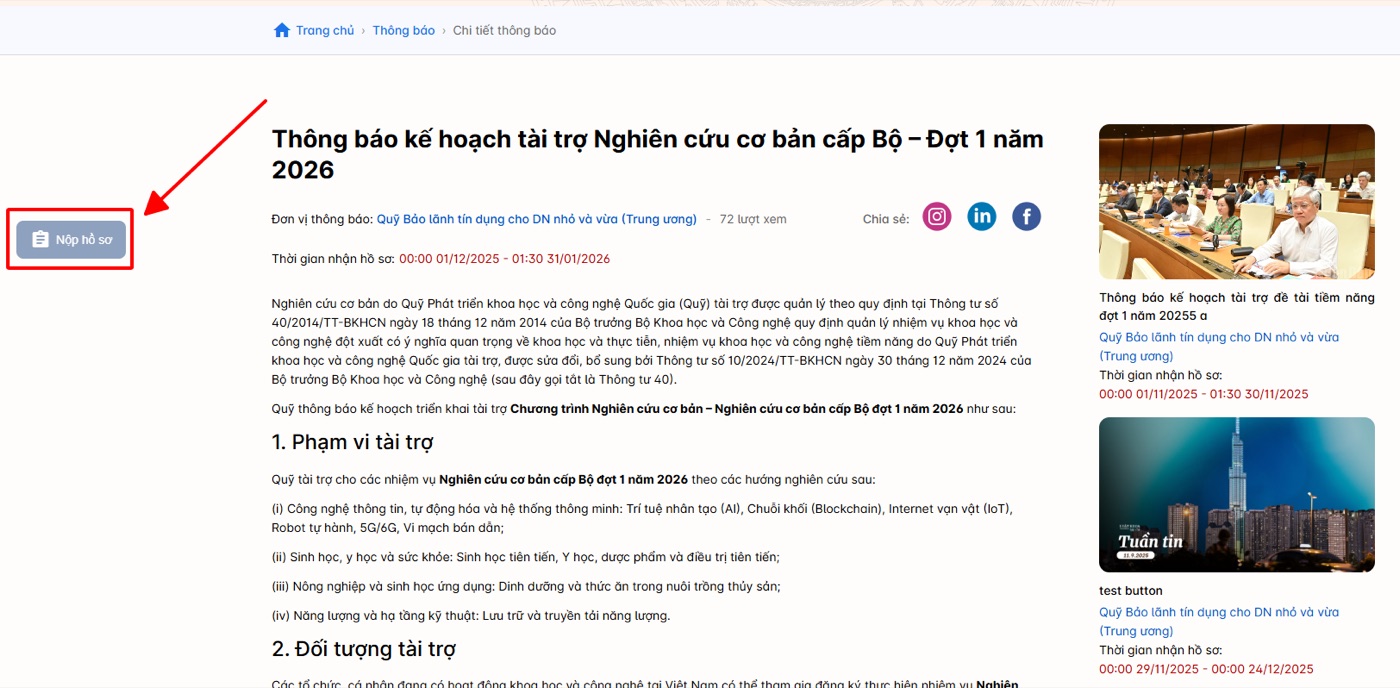Click paragraph item (iii) Nông nghiệp và sinh học
Screen dimensions: 1400x688
(526, 586)
